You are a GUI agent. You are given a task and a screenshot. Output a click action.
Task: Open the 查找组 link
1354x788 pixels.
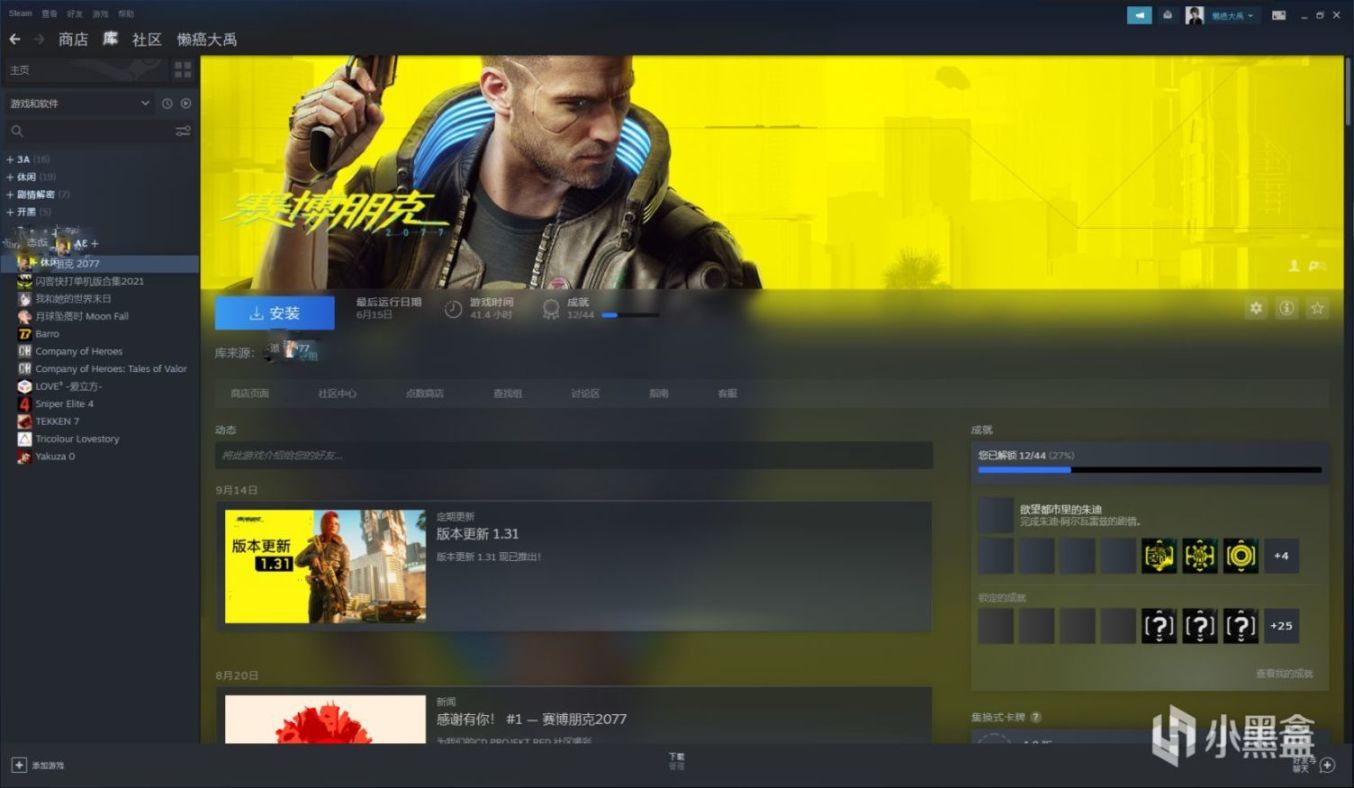507,393
